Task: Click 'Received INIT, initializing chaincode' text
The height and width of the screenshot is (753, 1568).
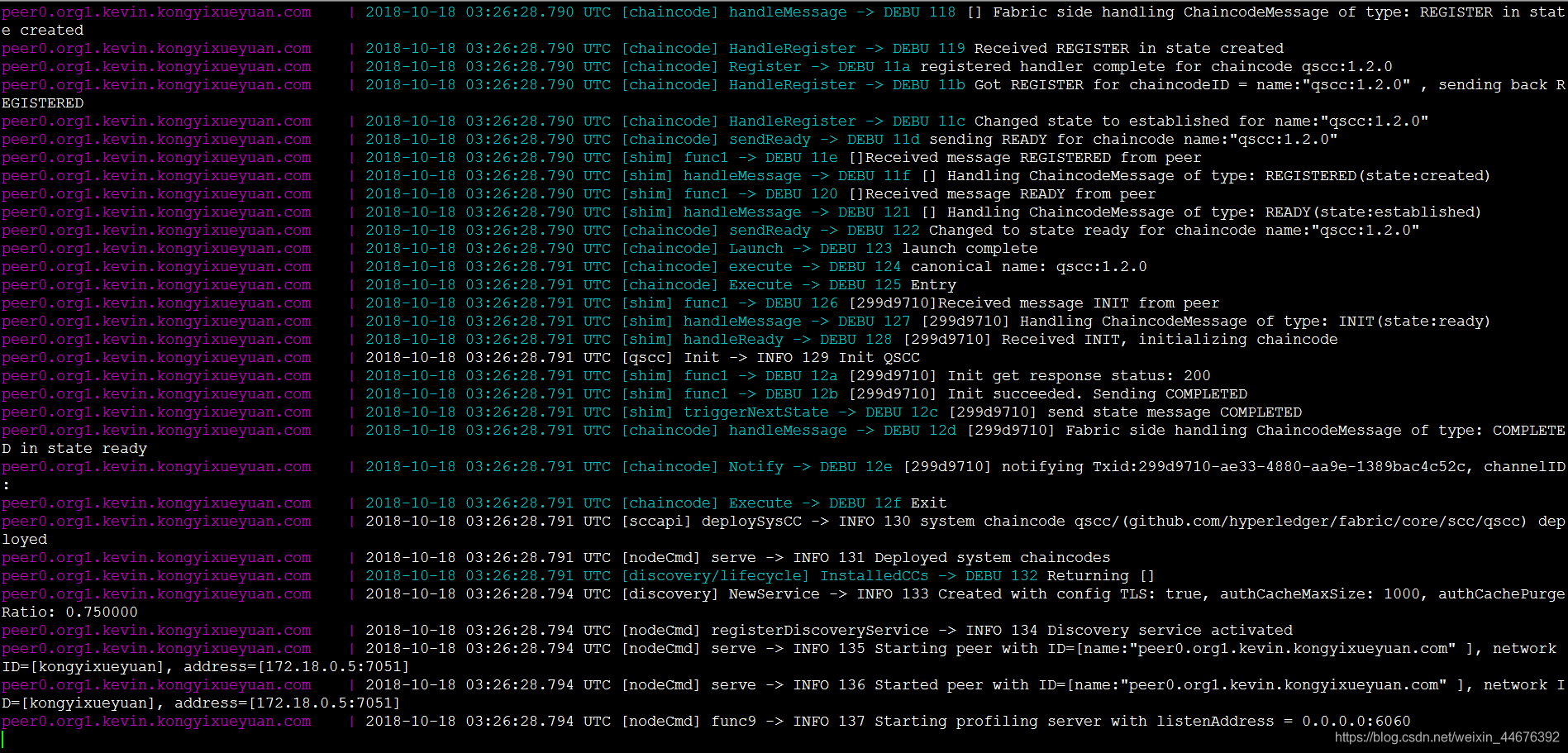Action: pyautogui.click(x=1170, y=340)
